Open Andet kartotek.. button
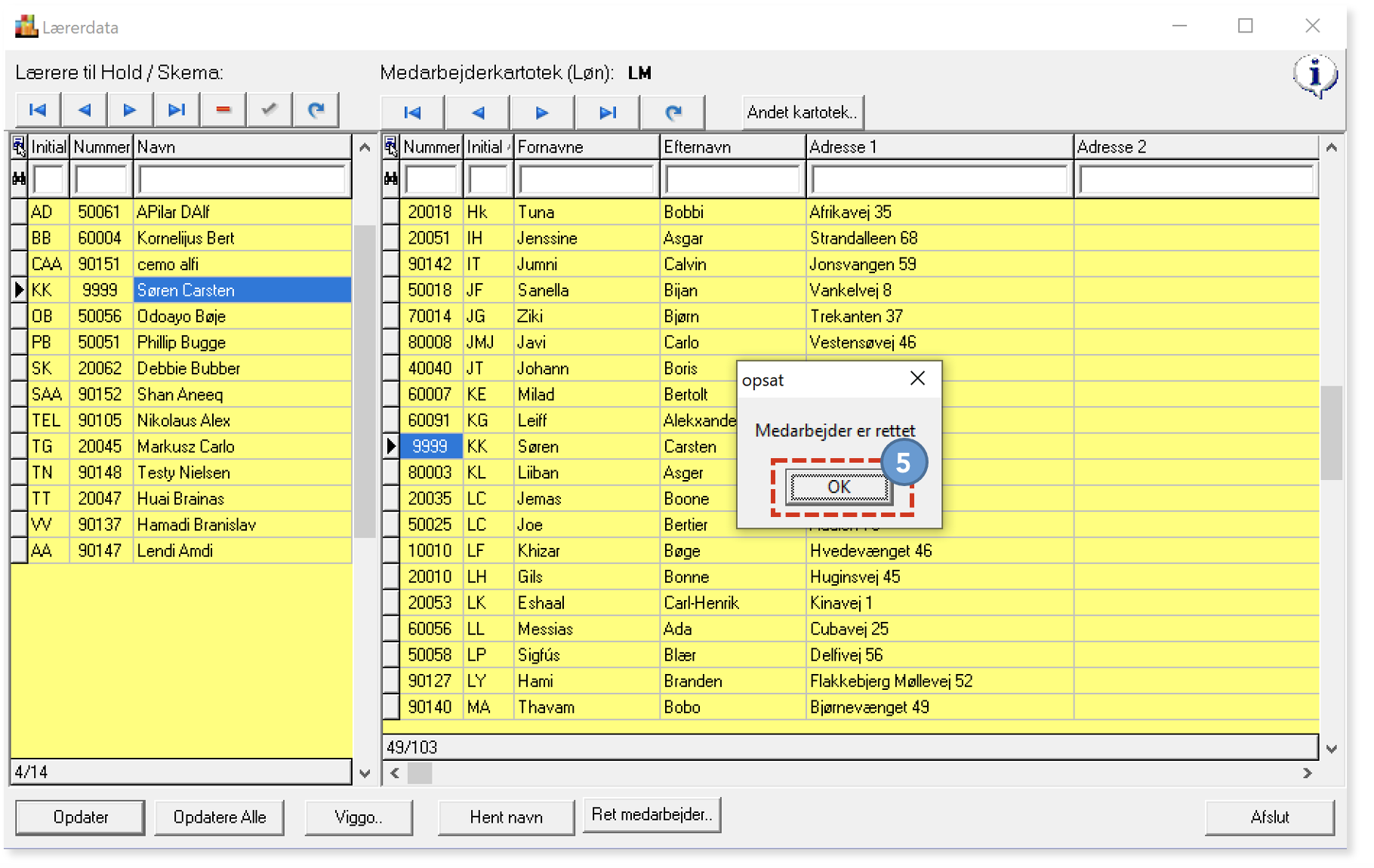 point(803,112)
